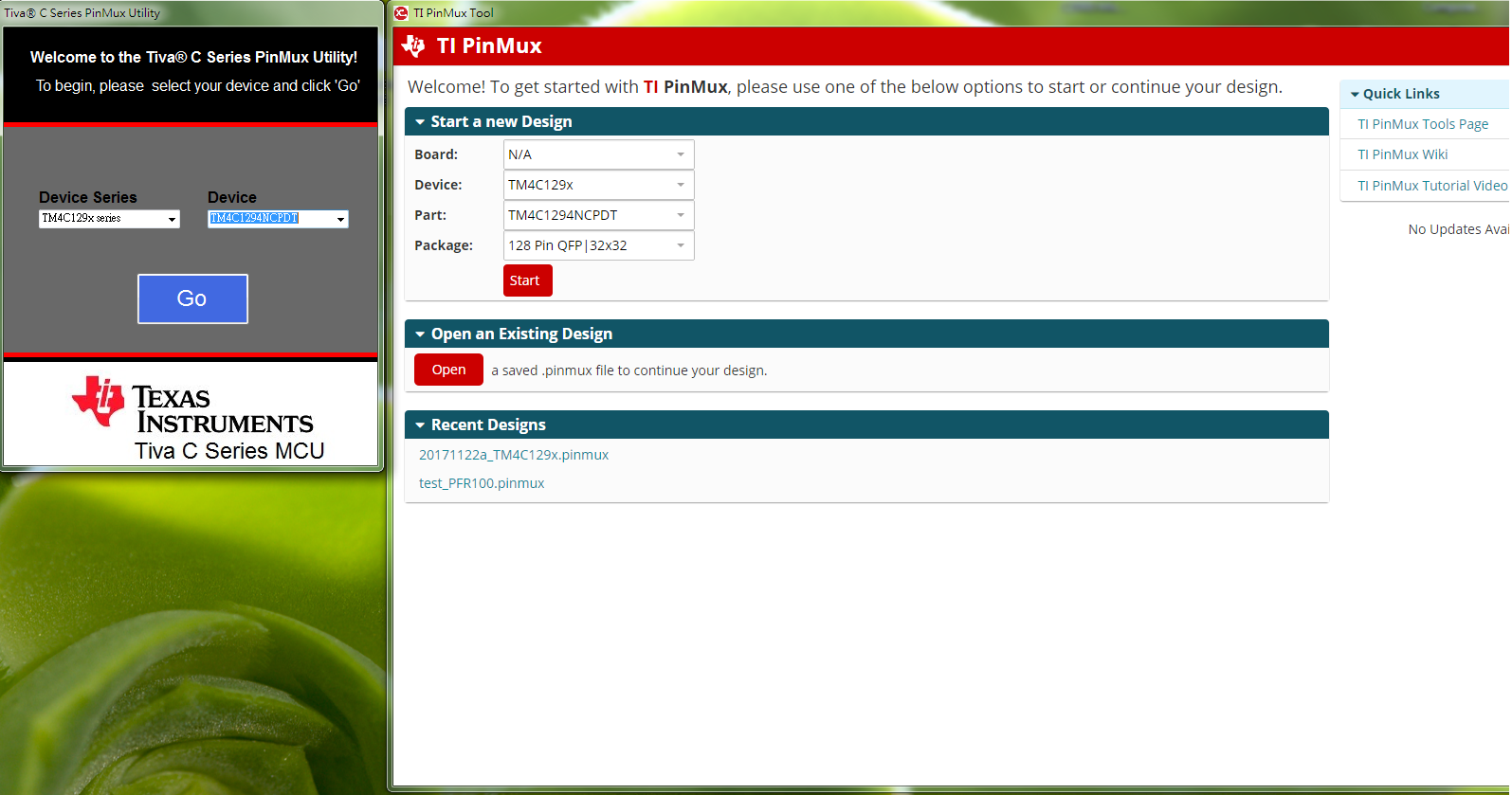Image resolution: width=1512 pixels, height=795 pixels.
Task: Open the Package dropdown showing 128 Pin QFP
Action: [598, 245]
